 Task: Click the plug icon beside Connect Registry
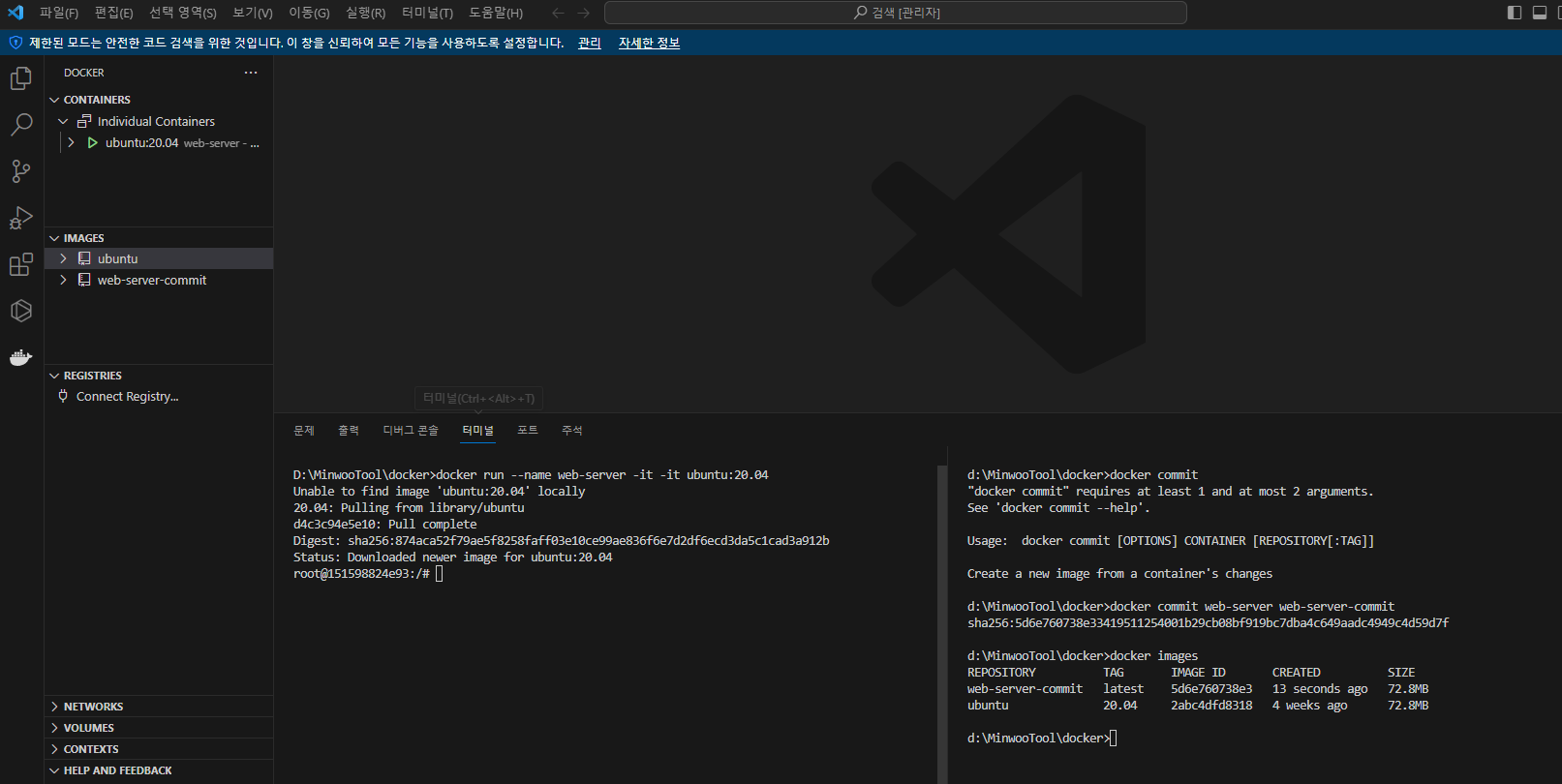[x=63, y=396]
